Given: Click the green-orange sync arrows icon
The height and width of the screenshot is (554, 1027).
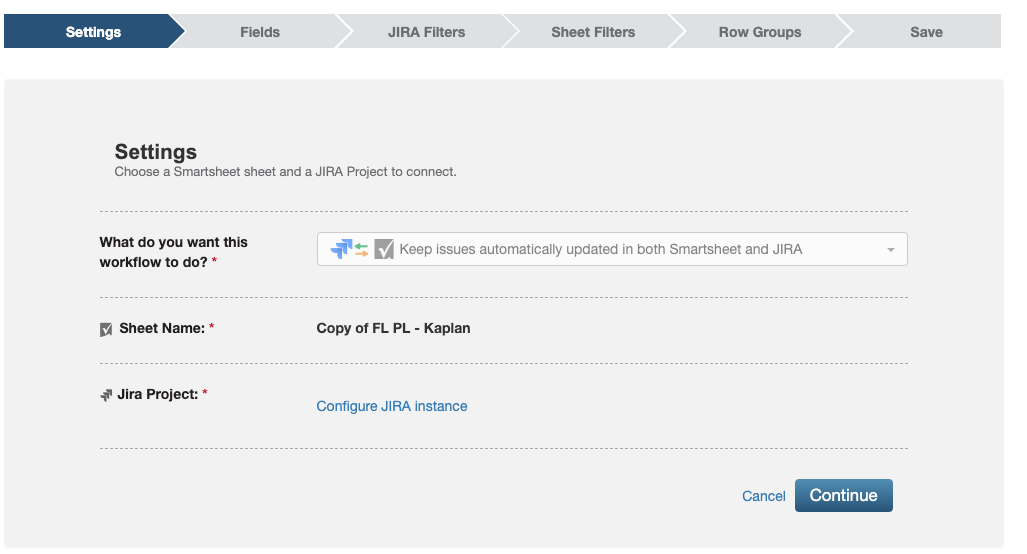Looking at the screenshot, I should click(362, 249).
